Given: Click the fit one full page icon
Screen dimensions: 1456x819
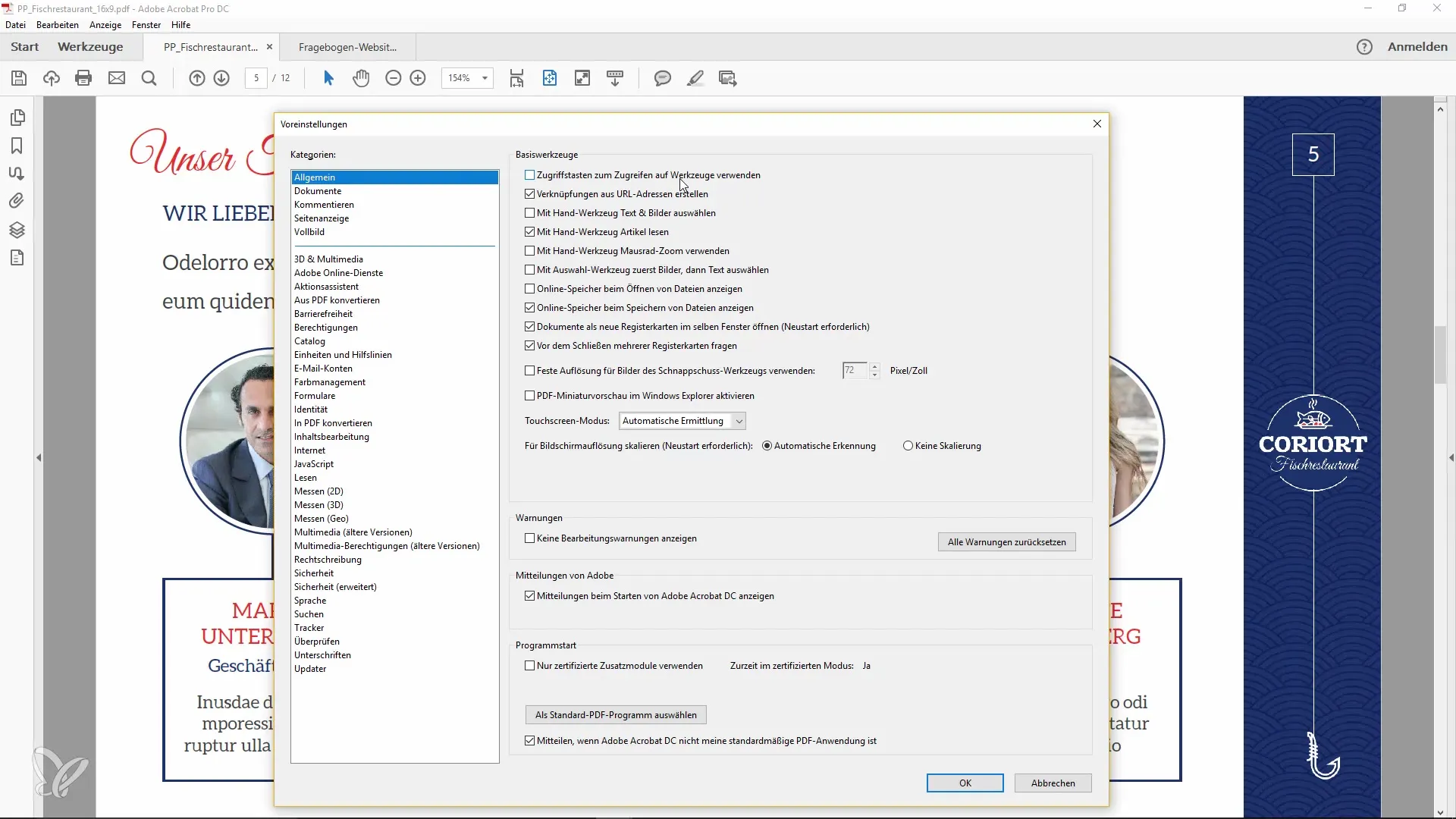Looking at the screenshot, I should click(550, 78).
